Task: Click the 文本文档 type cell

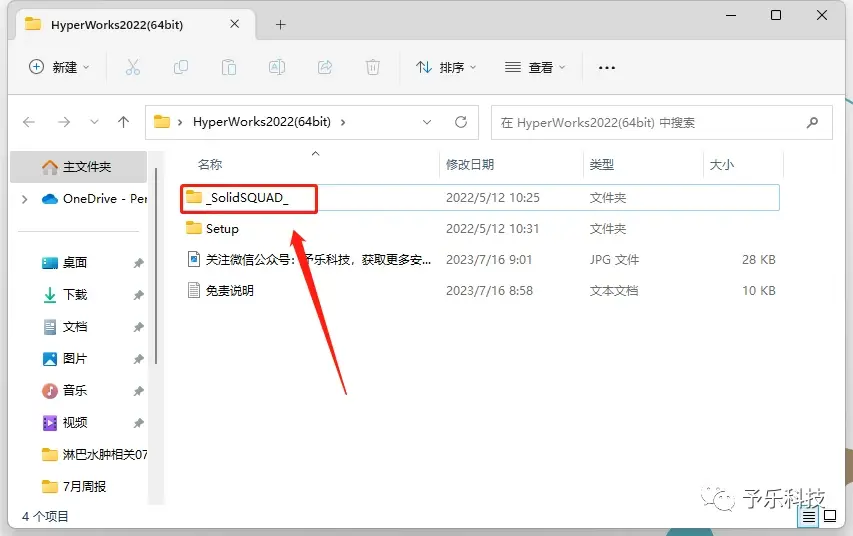Action: point(614,291)
